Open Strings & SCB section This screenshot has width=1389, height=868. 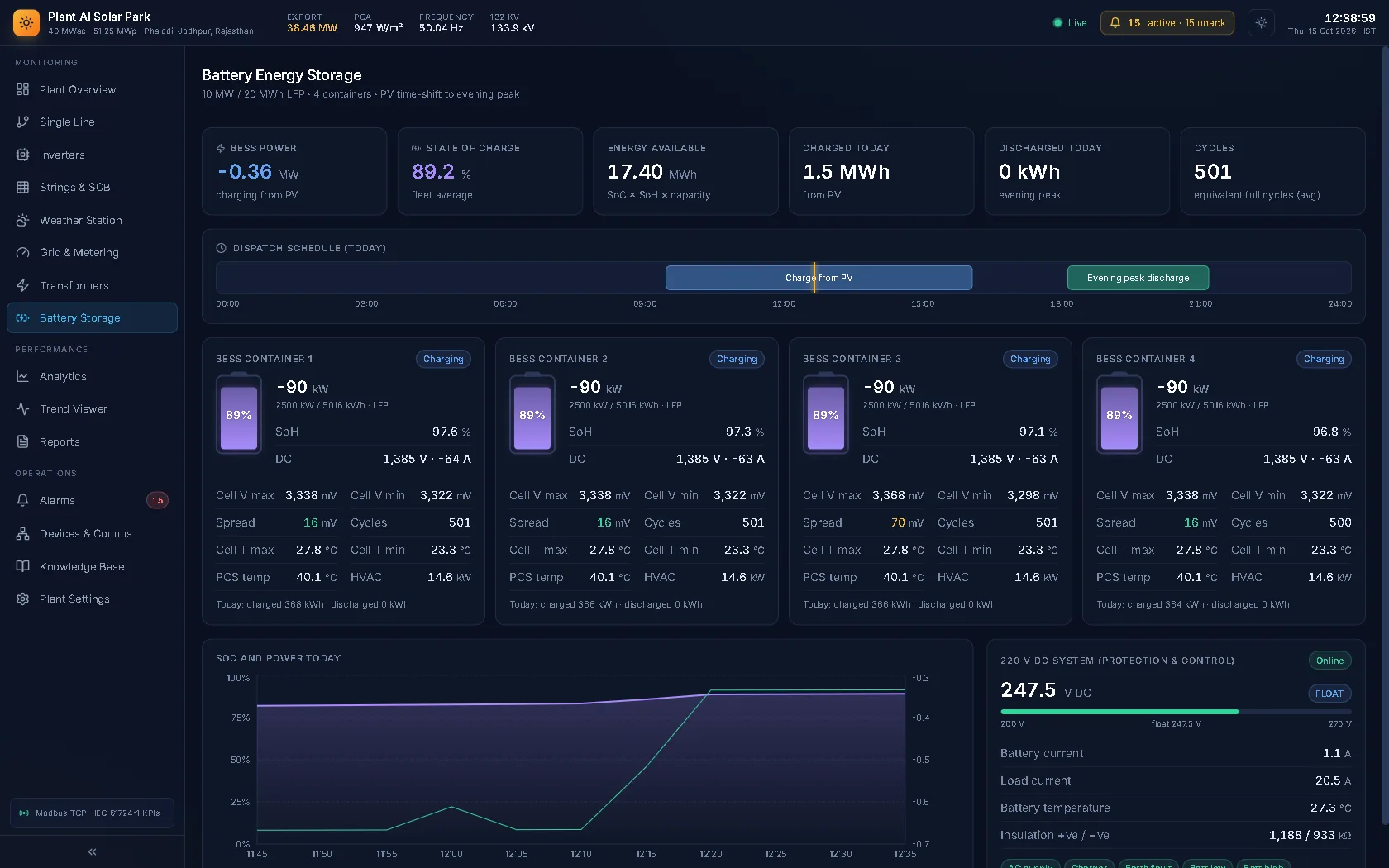pyautogui.click(x=92, y=187)
